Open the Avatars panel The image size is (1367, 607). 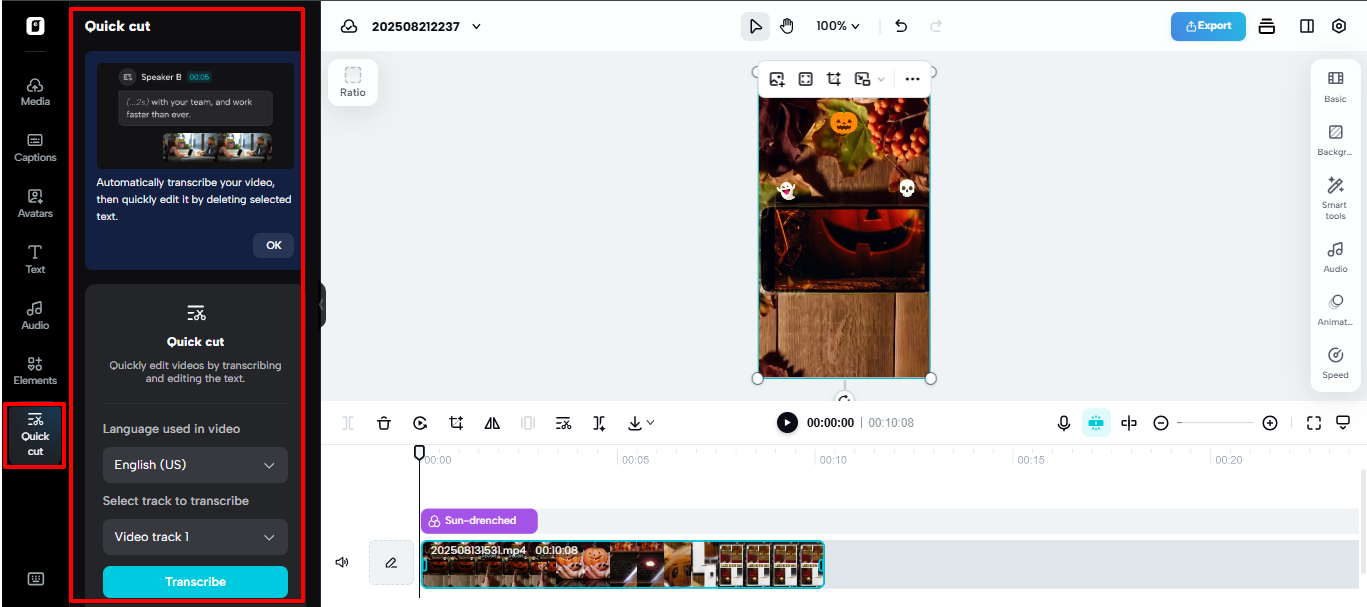(x=35, y=203)
